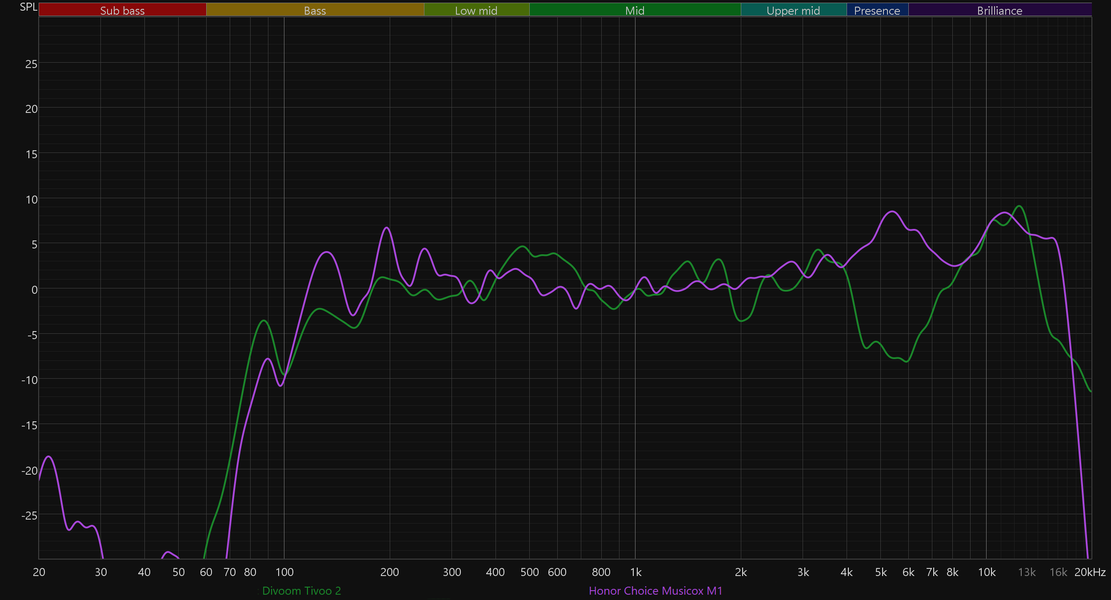The height and width of the screenshot is (600, 1111).
Task: Click the Presence band header
Action: tap(877, 10)
